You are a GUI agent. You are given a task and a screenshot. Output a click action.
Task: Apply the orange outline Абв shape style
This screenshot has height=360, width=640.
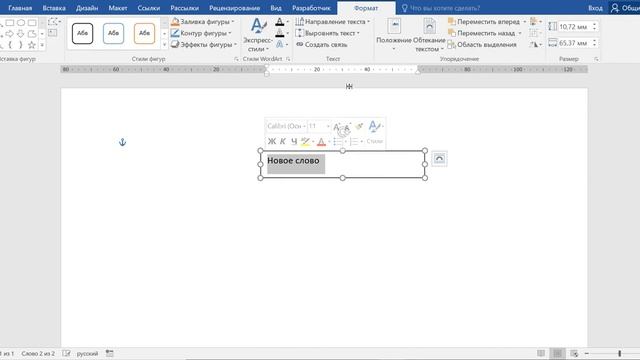144,33
